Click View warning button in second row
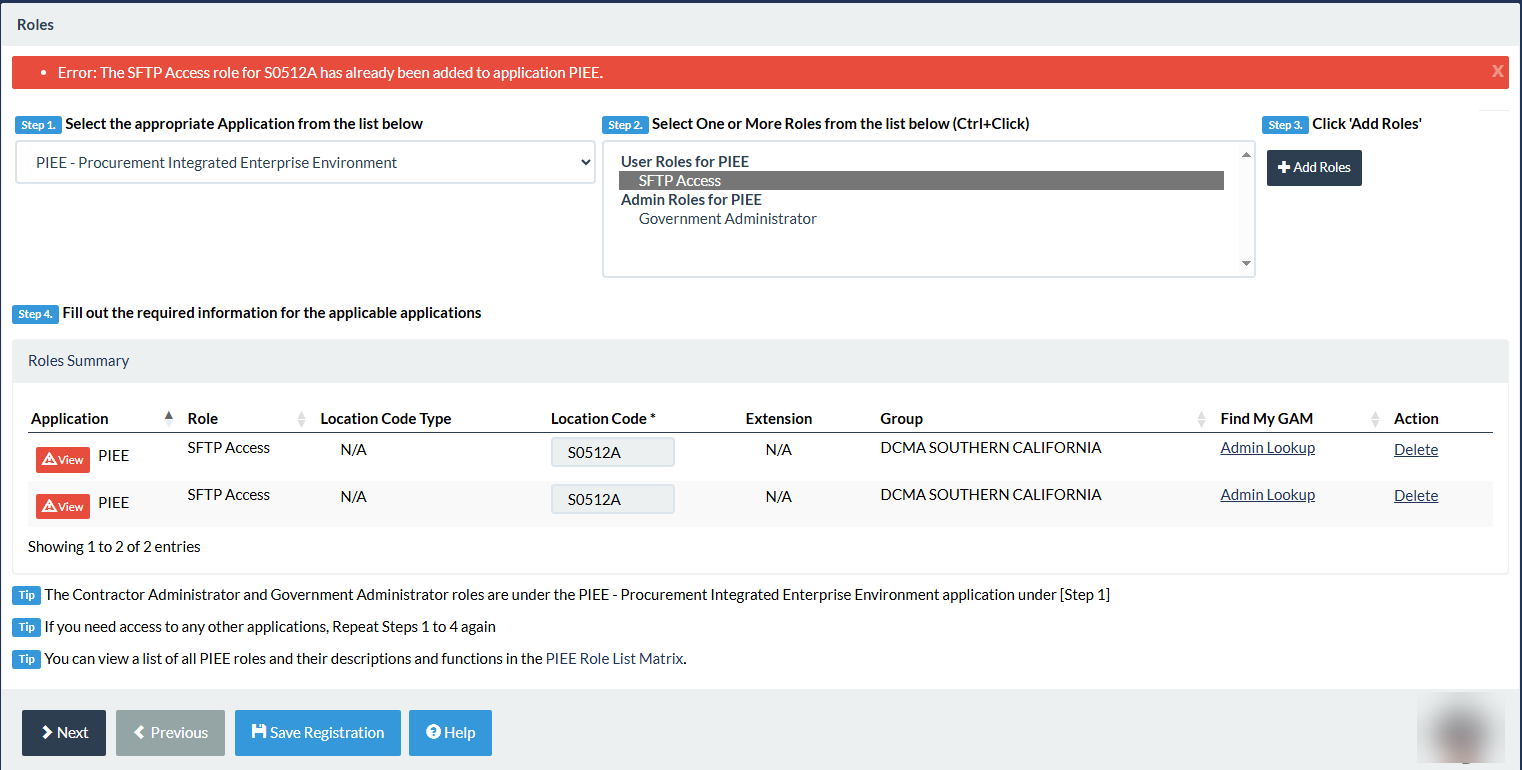 (63, 507)
